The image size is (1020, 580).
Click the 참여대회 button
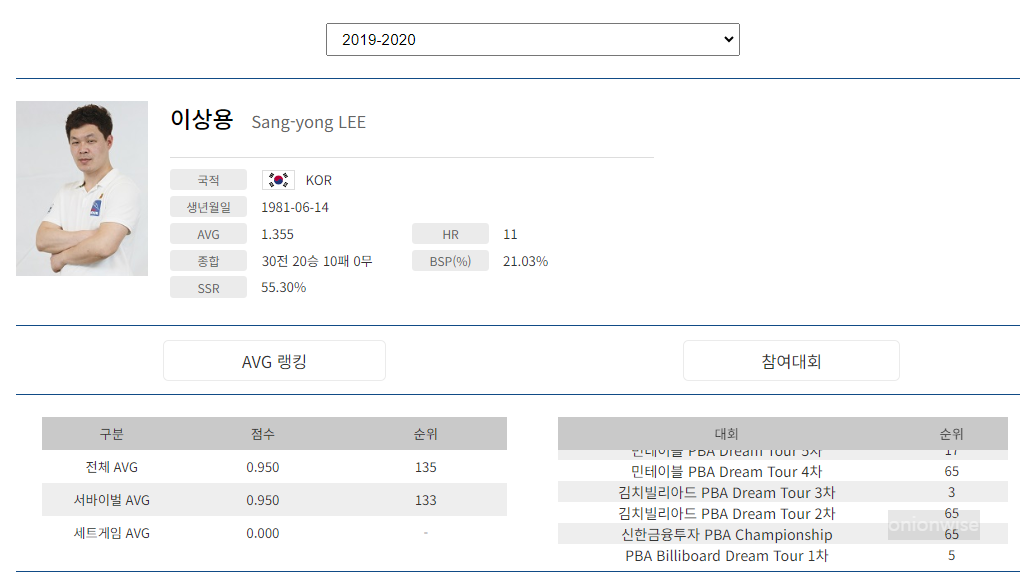pyautogui.click(x=790, y=360)
